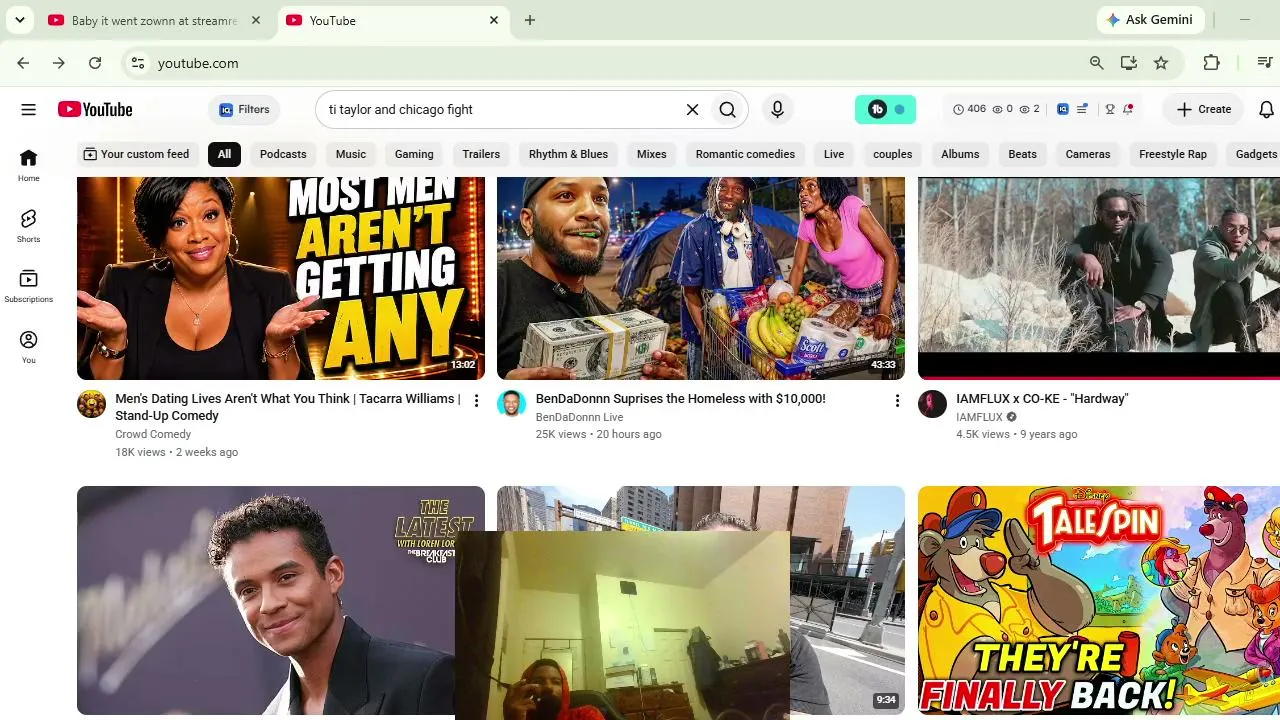Open the You section in sidebar
The height and width of the screenshot is (720, 1280).
click(x=28, y=347)
